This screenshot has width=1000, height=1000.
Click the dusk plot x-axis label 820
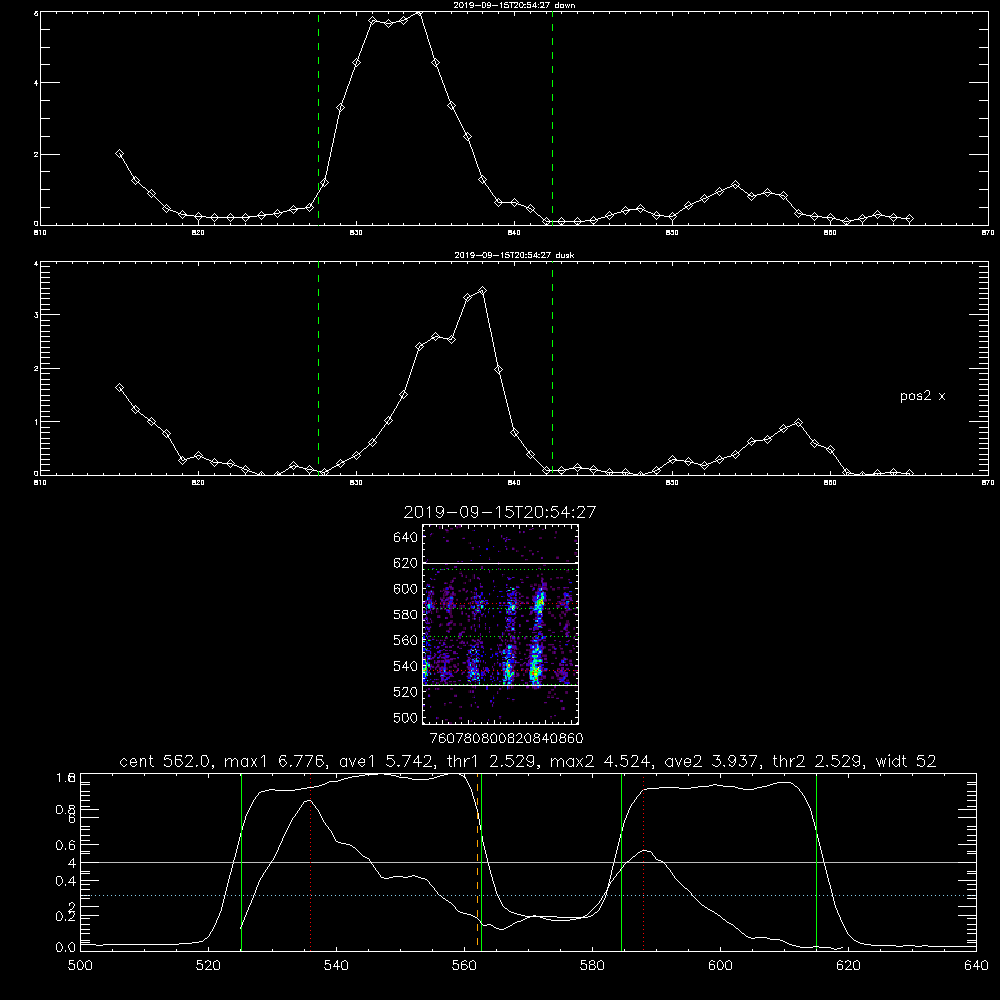[198, 483]
